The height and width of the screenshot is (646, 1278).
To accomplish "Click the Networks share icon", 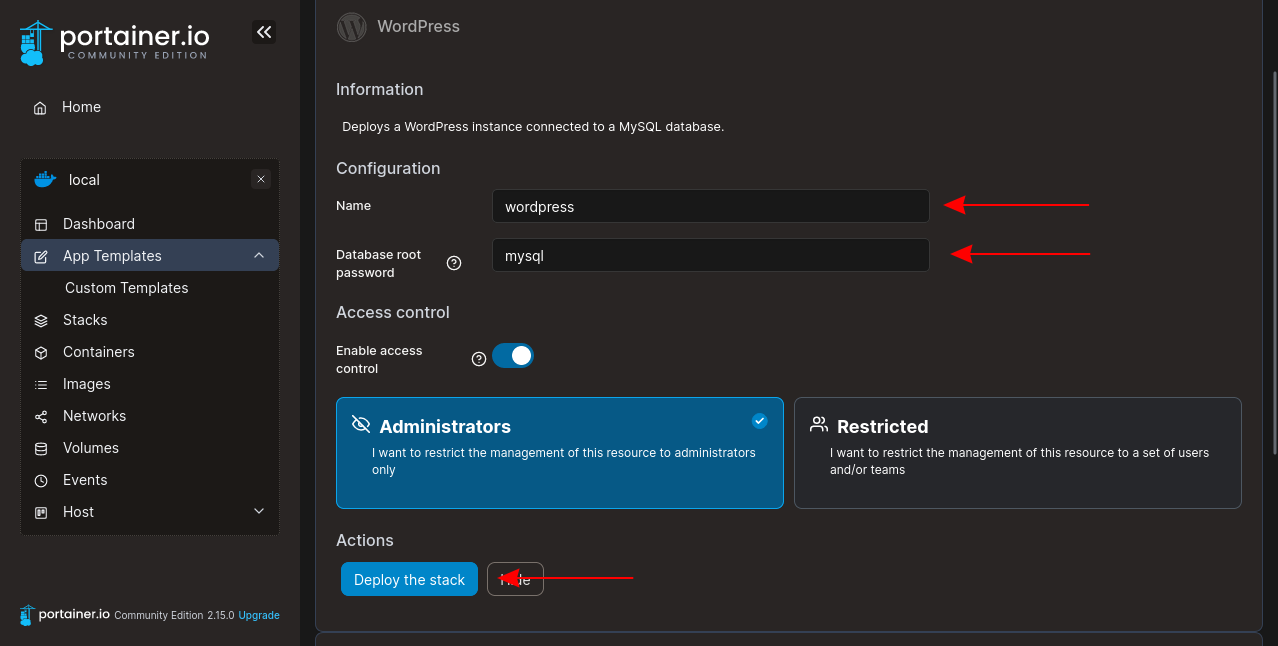I will (41, 417).
